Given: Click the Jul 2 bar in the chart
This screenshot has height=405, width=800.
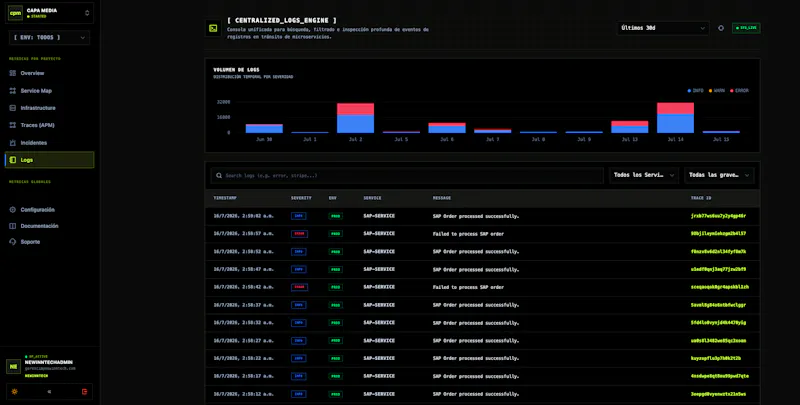Looking at the screenshot, I should (x=356, y=118).
